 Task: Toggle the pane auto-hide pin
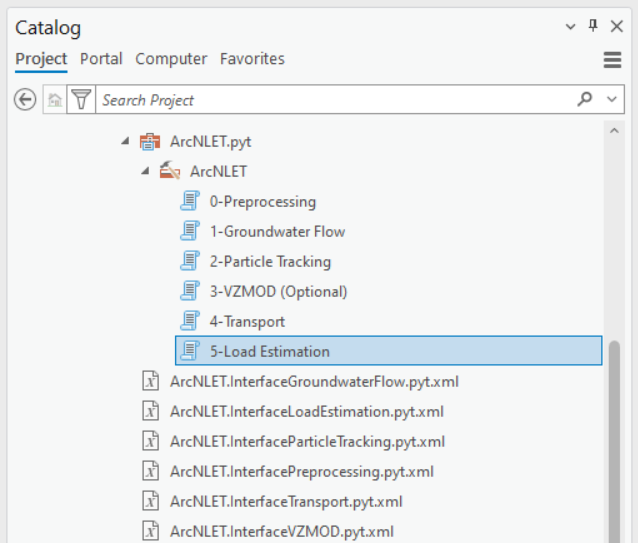pyautogui.click(x=593, y=26)
